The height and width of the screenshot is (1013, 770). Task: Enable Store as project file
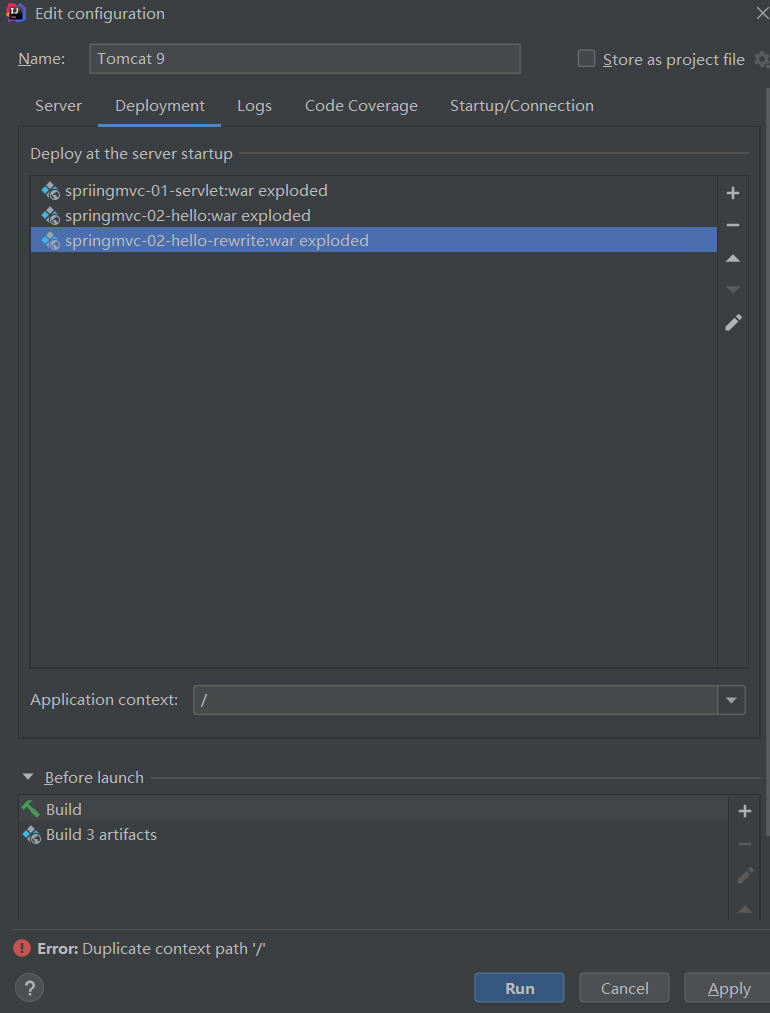point(586,59)
